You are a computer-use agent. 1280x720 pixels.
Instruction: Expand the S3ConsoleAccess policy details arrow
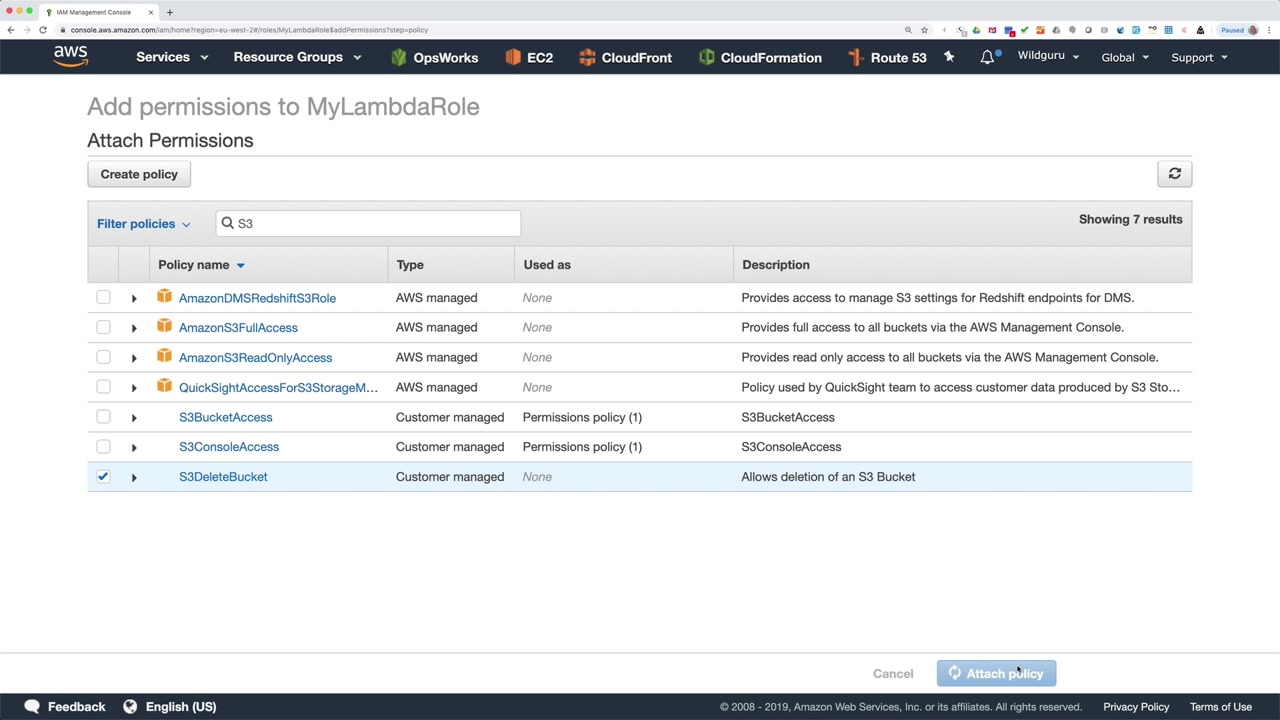(134, 447)
